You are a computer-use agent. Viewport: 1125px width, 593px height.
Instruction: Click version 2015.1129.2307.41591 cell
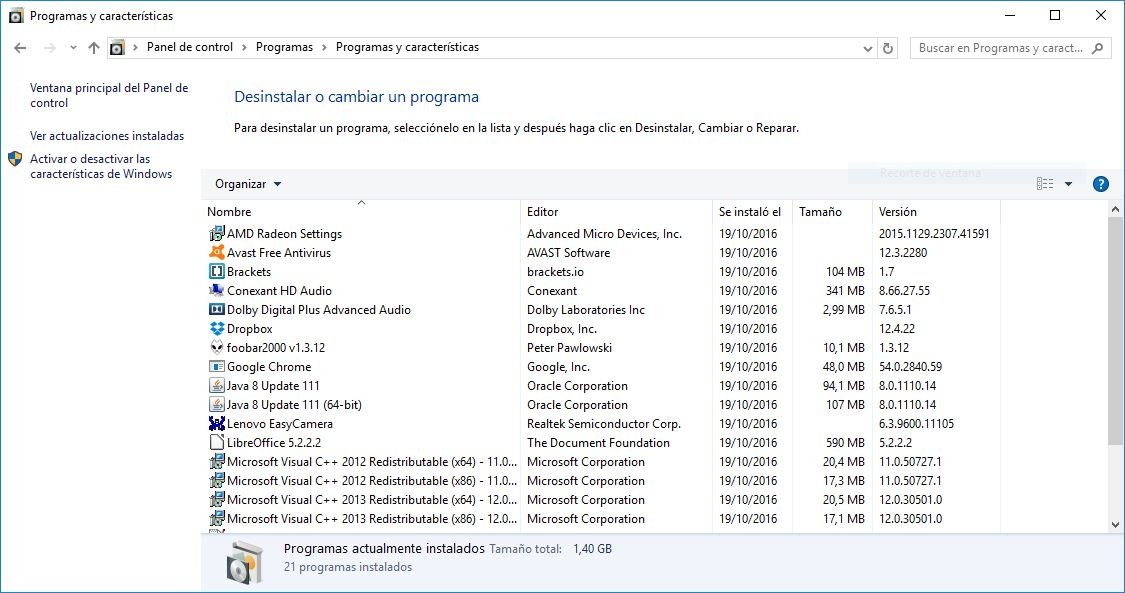point(934,234)
